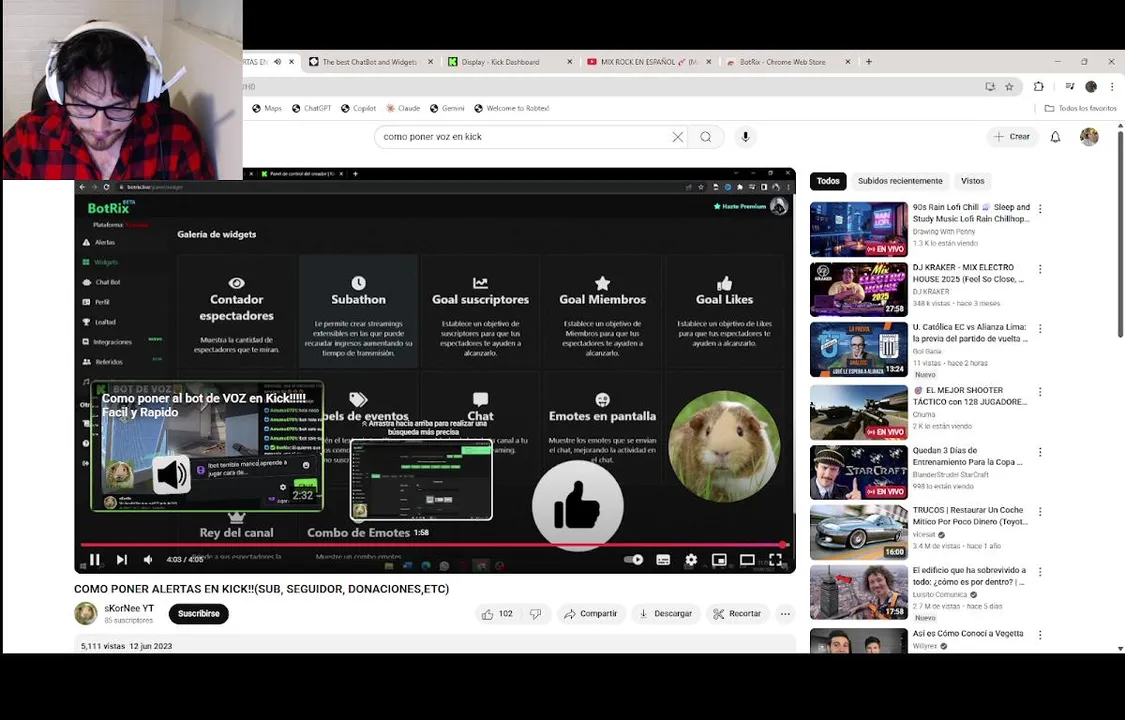Open 90s Rain Lofi Chill video thumbnail

pos(859,229)
